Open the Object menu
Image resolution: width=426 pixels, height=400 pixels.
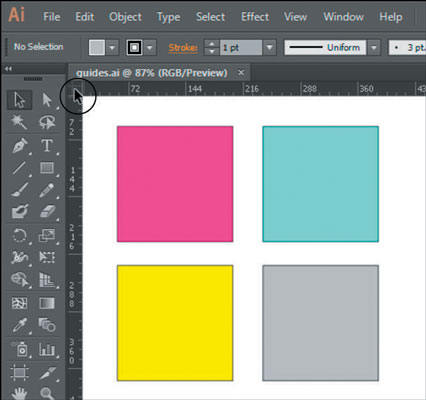pyautogui.click(x=125, y=17)
